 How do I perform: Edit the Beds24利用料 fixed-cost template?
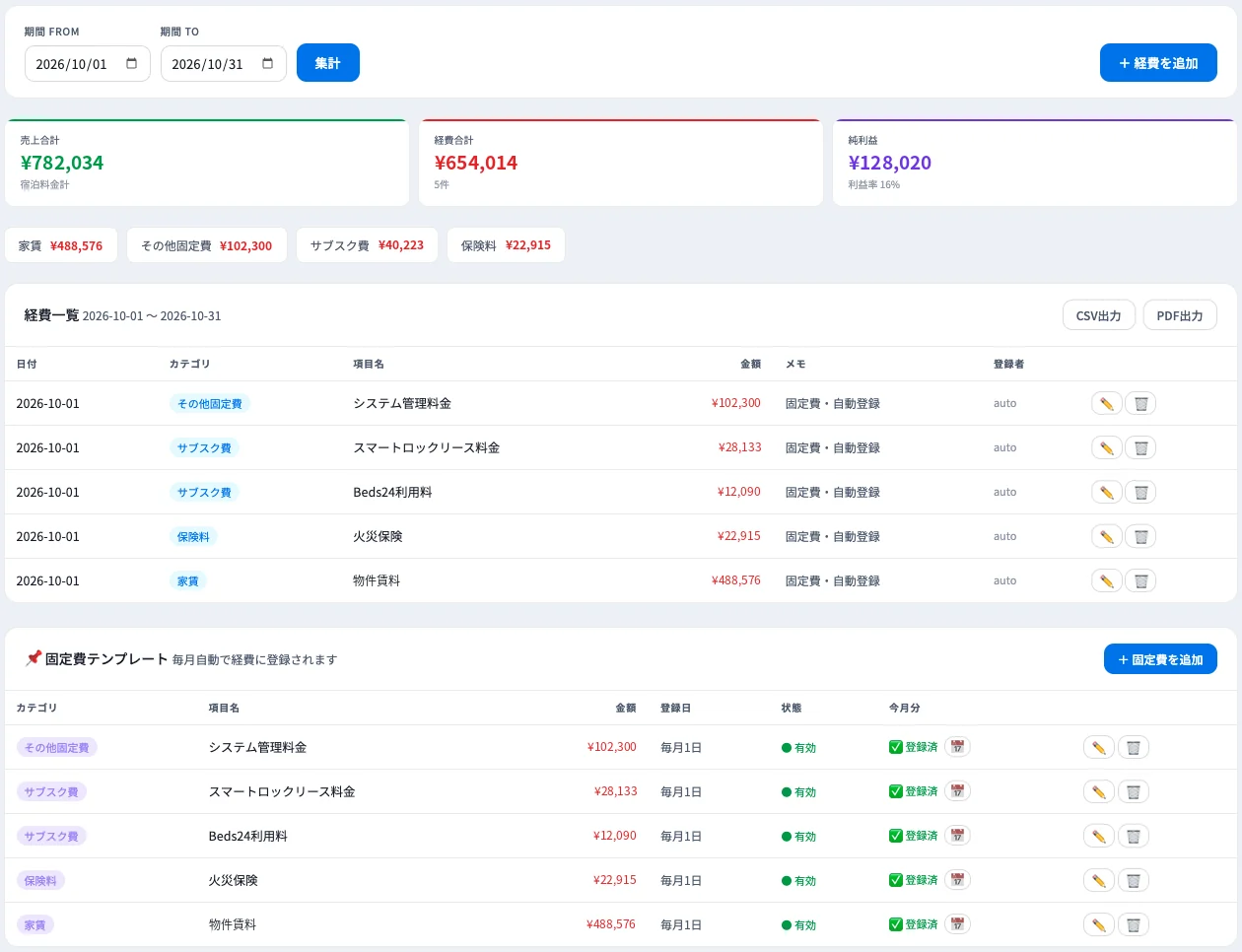coord(1099,836)
